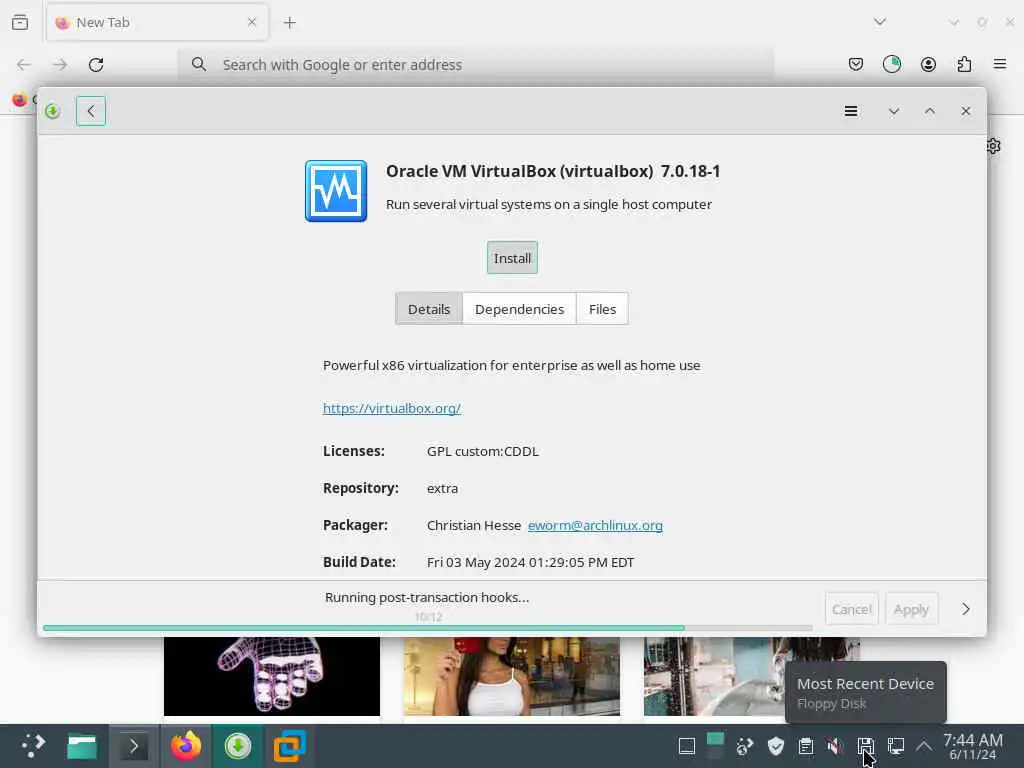The image size is (1024, 768).
Task: Click the green package manager window icon
Action: 53,111
